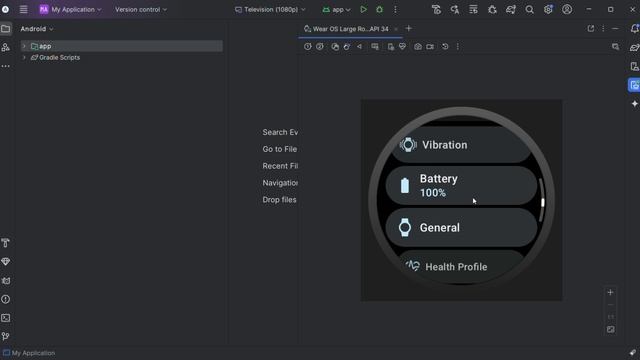Viewport: 640px width, 360px height.
Task: Open emulator extended controls ellipsis
Action: click(x=458, y=47)
